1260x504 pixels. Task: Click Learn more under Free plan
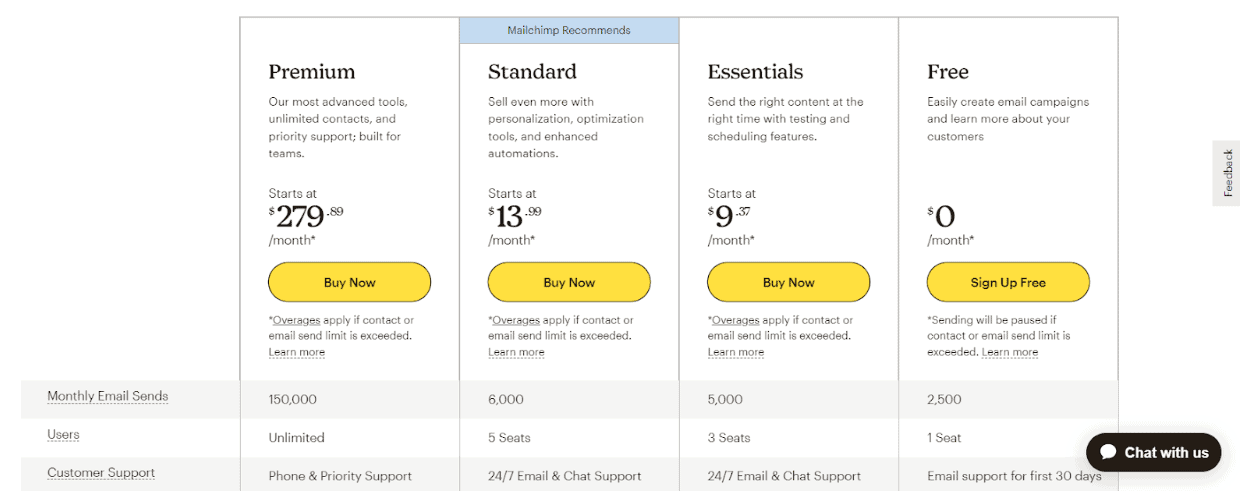1010,352
